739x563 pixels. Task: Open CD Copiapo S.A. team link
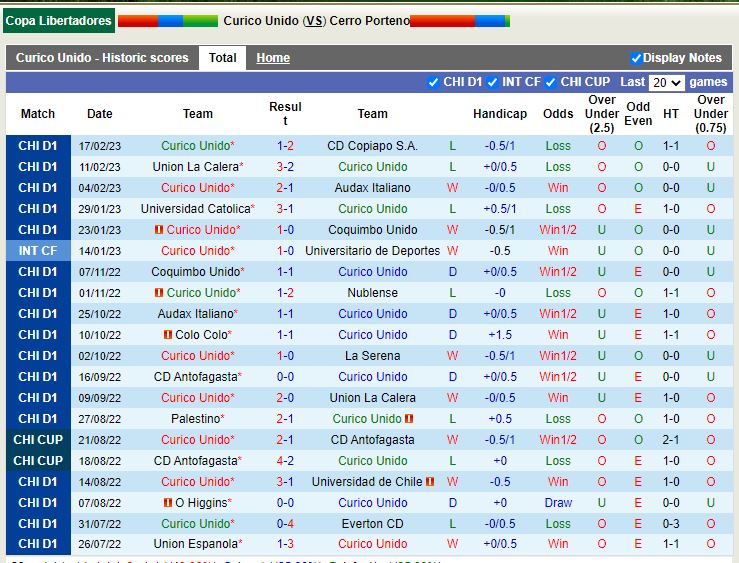coord(372,146)
